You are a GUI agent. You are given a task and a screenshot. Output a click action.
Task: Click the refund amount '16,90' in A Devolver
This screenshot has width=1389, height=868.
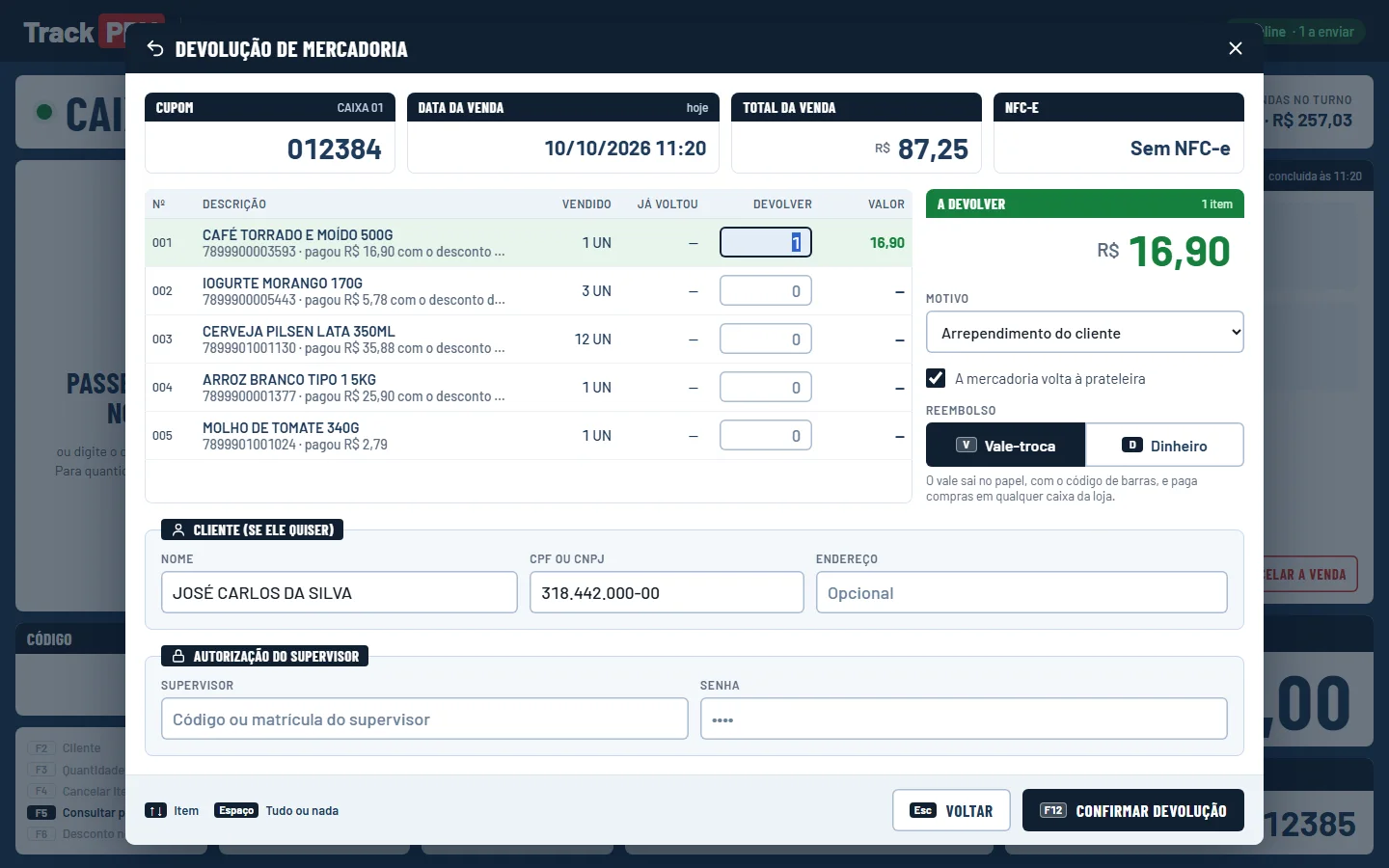[x=1179, y=251]
